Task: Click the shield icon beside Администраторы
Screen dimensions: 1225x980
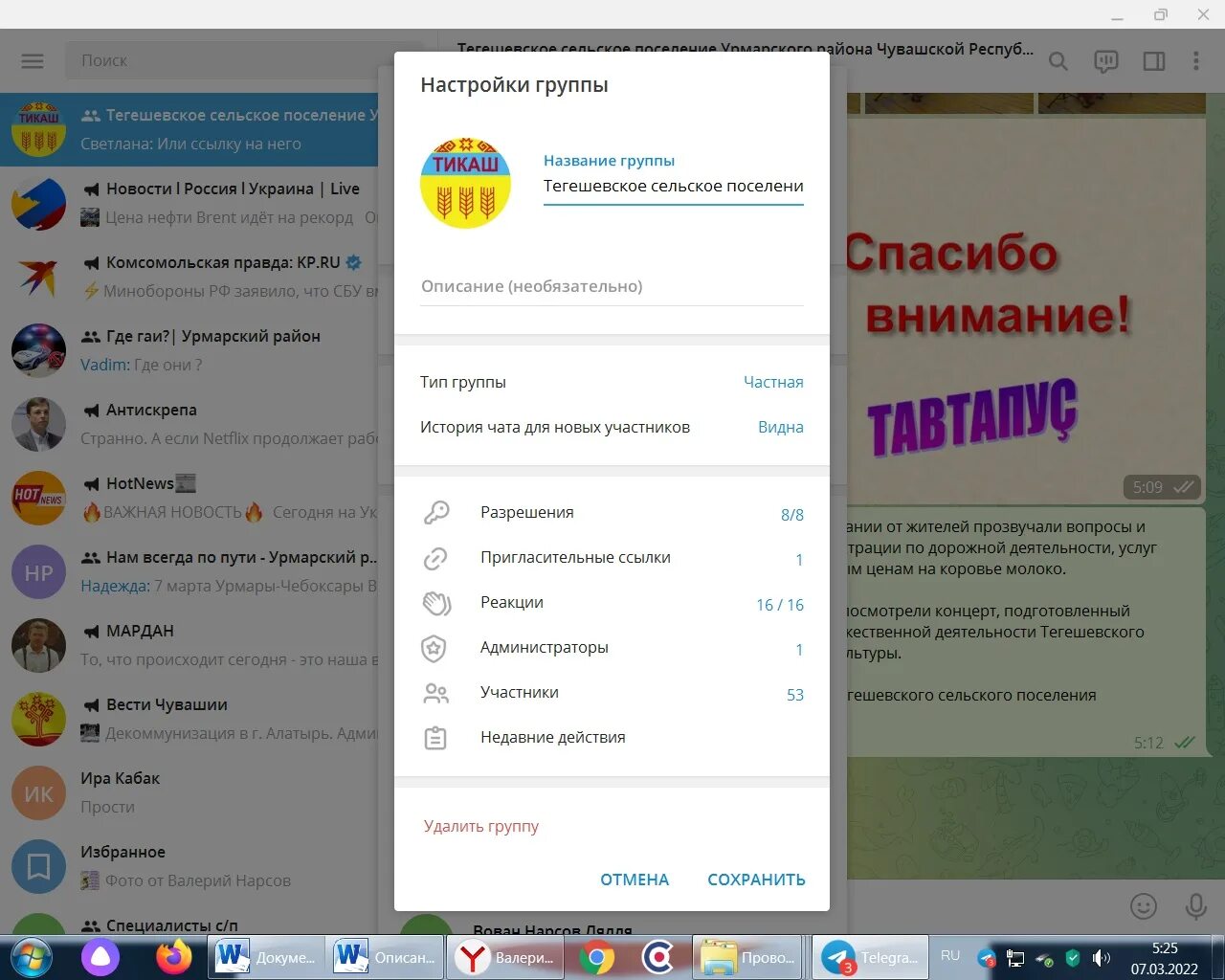Action: [x=434, y=648]
